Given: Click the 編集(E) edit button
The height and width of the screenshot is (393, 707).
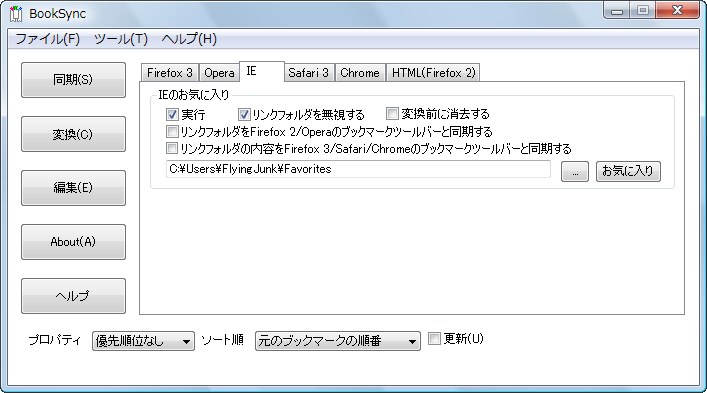Looking at the screenshot, I should [73, 188].
